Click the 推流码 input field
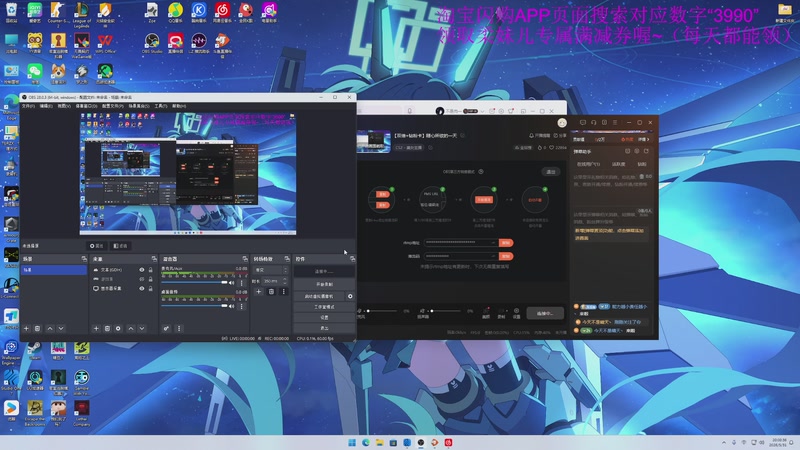 pos(460,256)
